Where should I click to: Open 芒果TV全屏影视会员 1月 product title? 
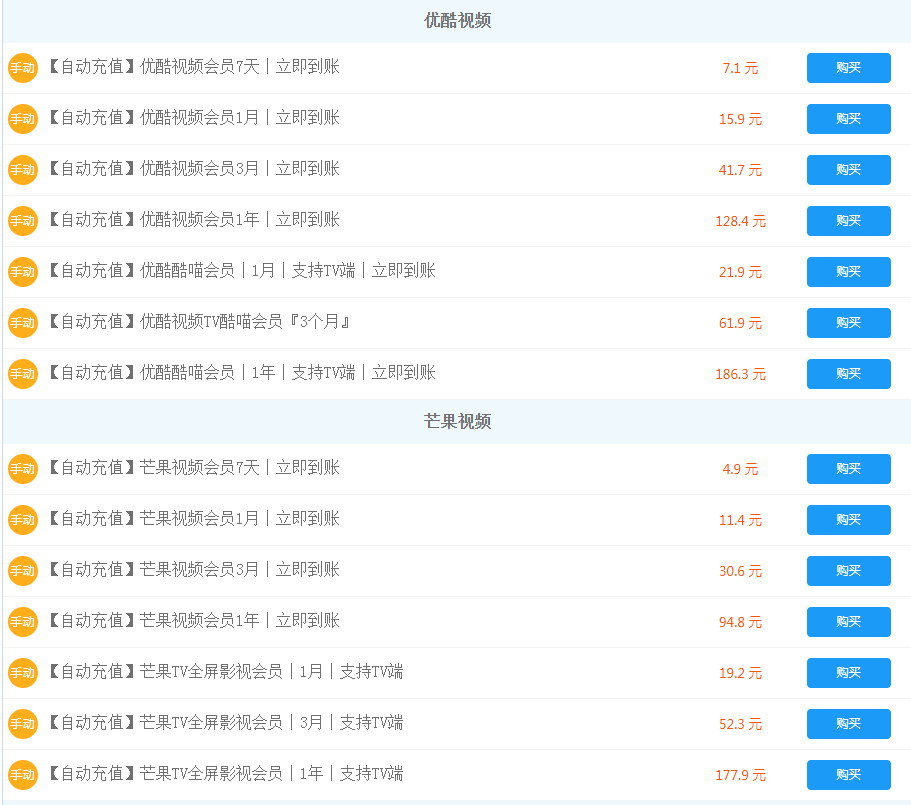point(225,672)
